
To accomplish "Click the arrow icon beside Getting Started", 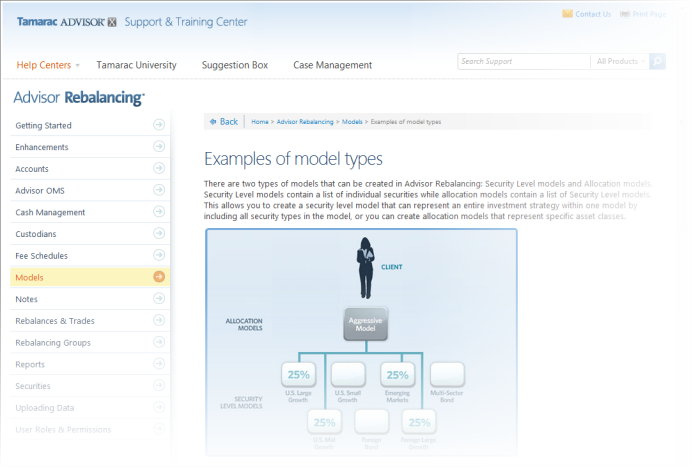I will pyautogui.click(x=158, y=125).
